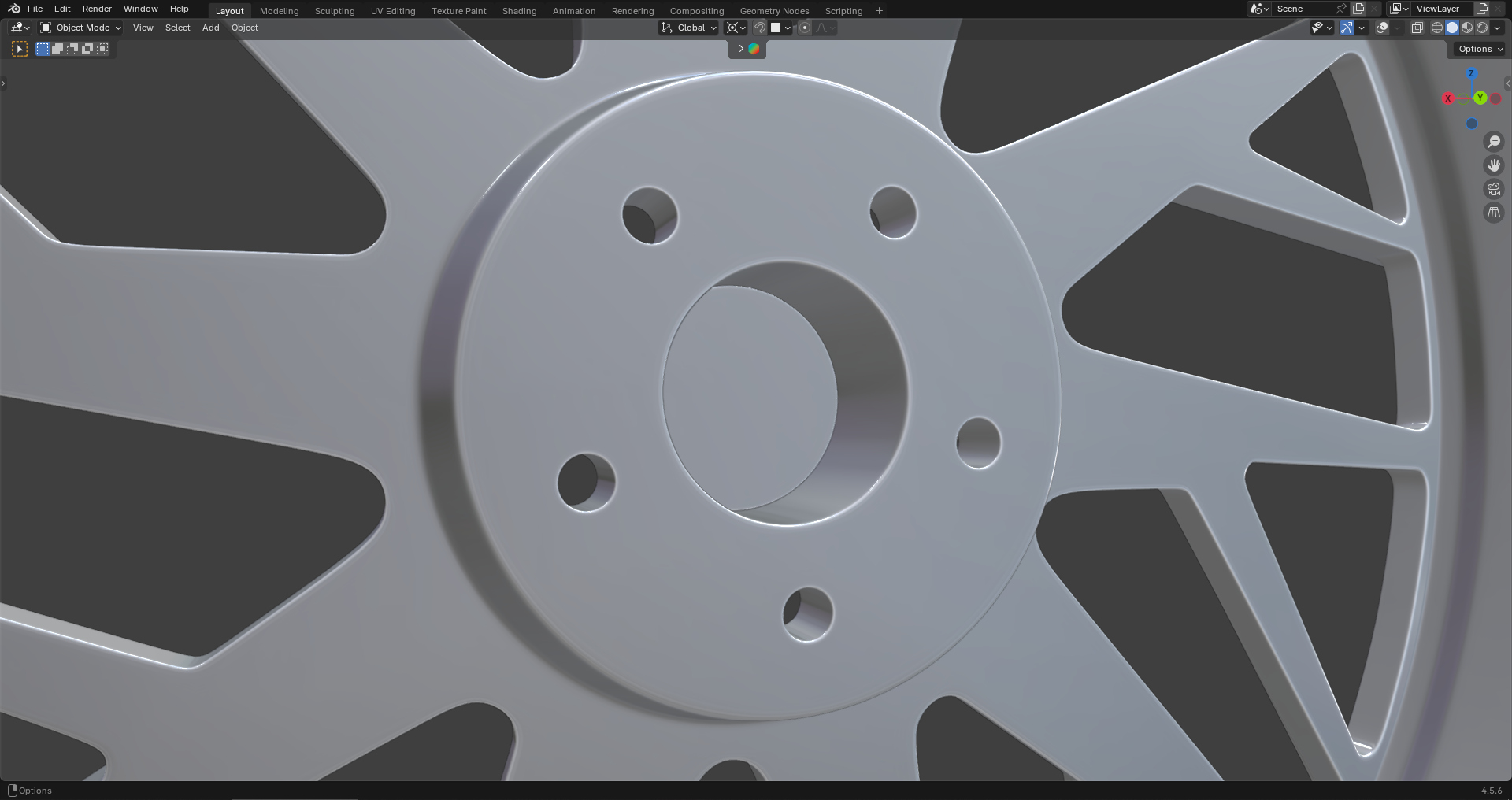The image size is (1512, 800).
Task: Open the shading options dropdown arrow
Action: point(1497,28)
